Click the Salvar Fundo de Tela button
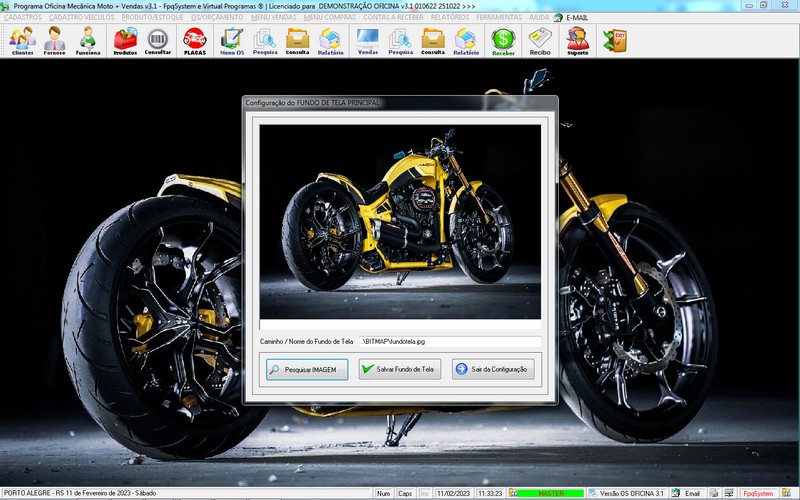This screenshot has height=500, width=800. 399,369
